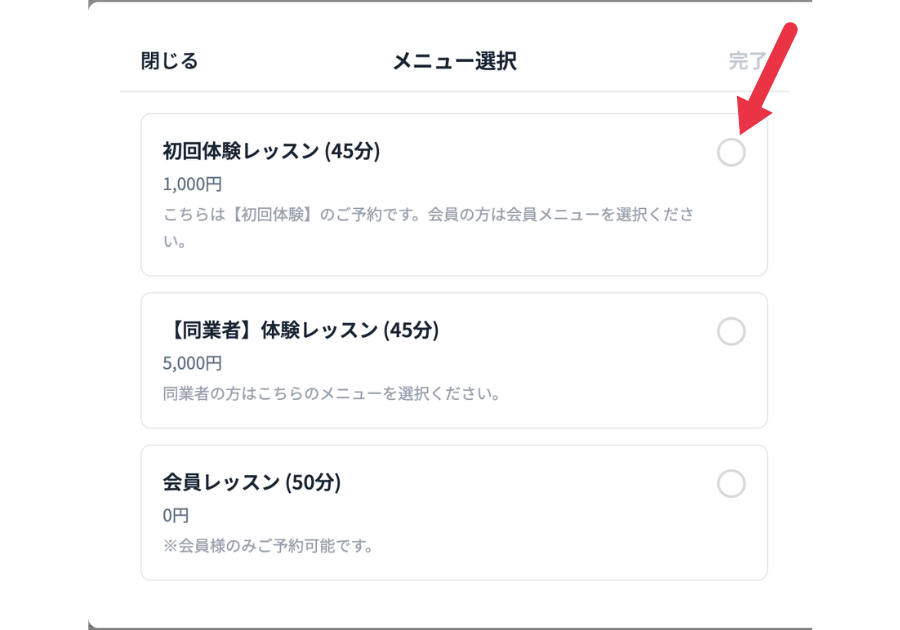Click the (50分) duration in member lesson title
This screenshot has width=900, height=630.
click(x=313, y=482)
